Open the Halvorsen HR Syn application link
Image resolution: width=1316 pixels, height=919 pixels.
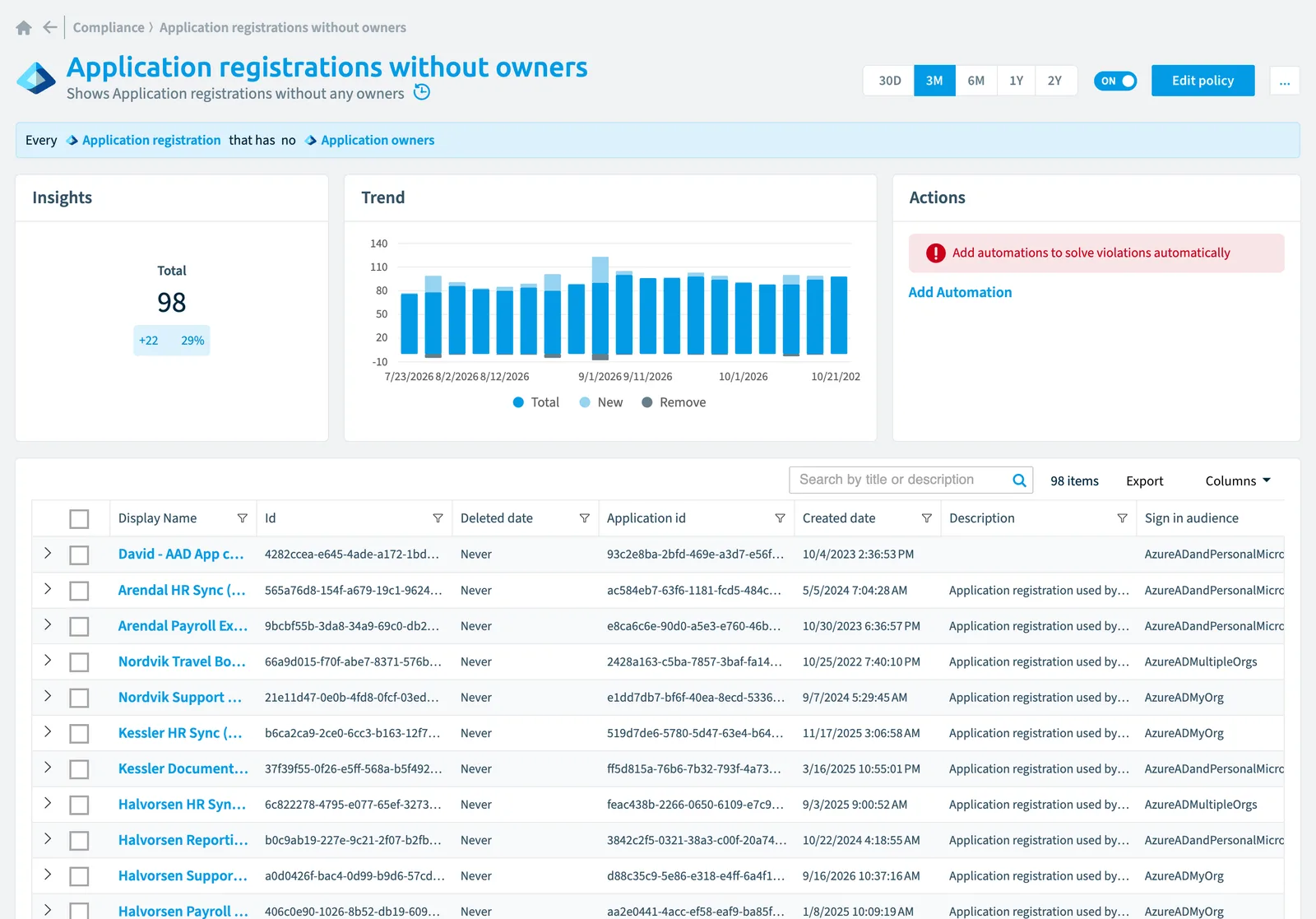pyautogui.click(x=182, y=805)
